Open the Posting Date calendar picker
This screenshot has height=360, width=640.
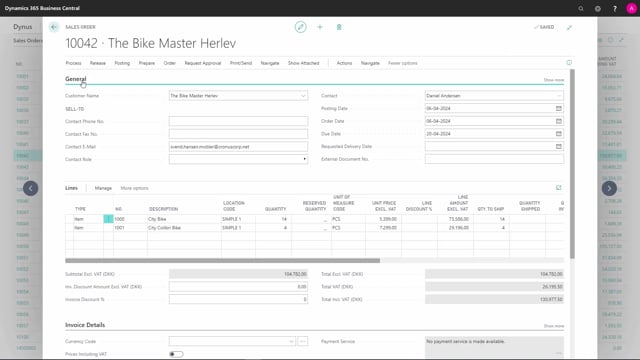pyautogui.click(x=559, y=108)
